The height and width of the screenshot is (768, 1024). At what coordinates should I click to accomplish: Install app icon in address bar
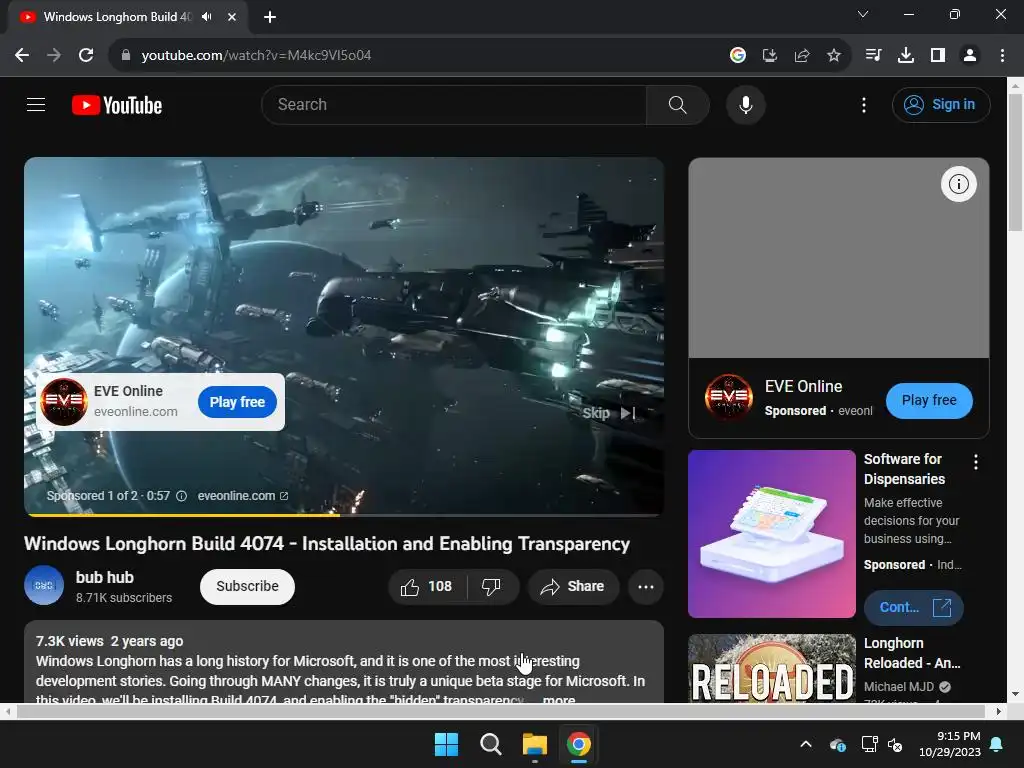click(770, 55)
